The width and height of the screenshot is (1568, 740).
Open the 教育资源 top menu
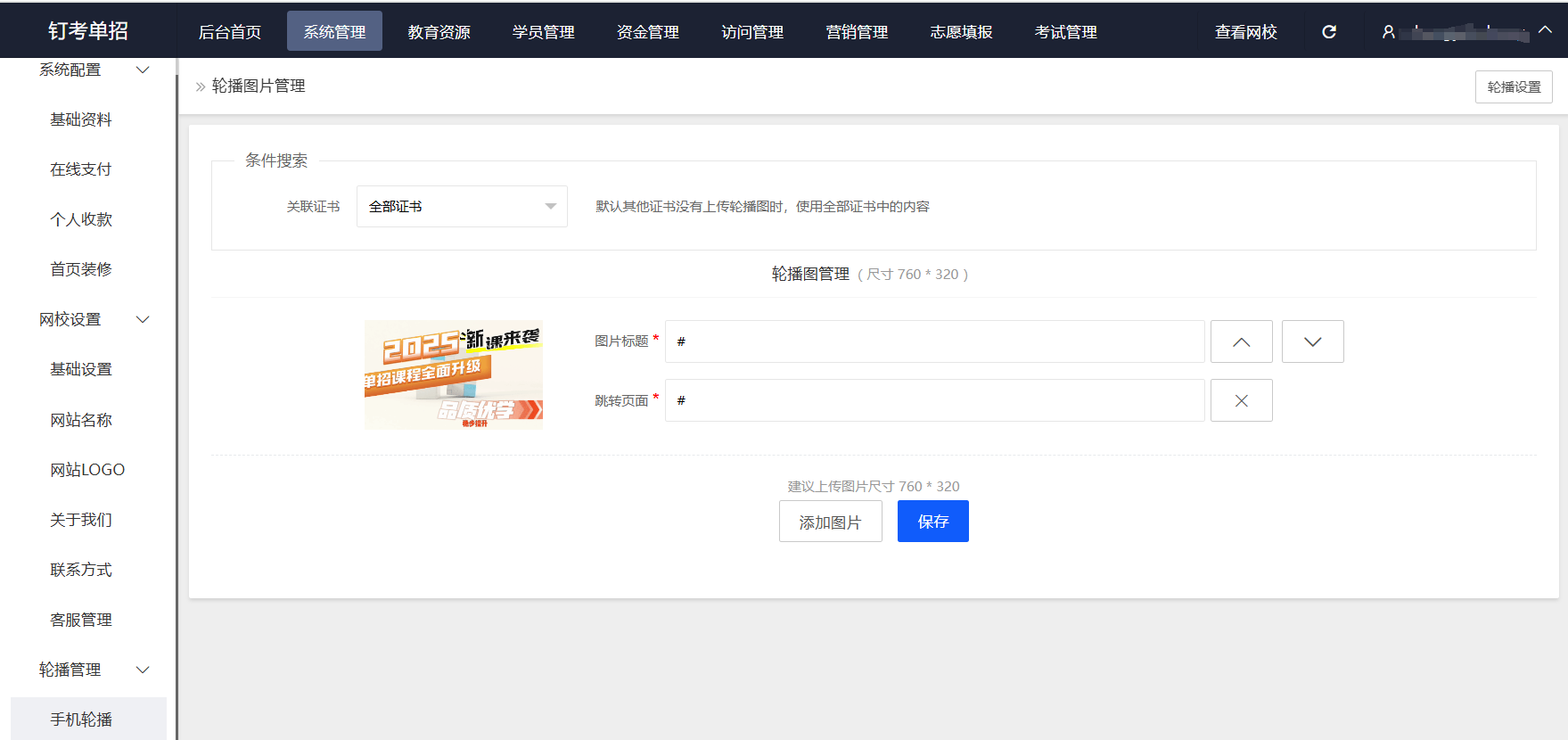[439, 32]
